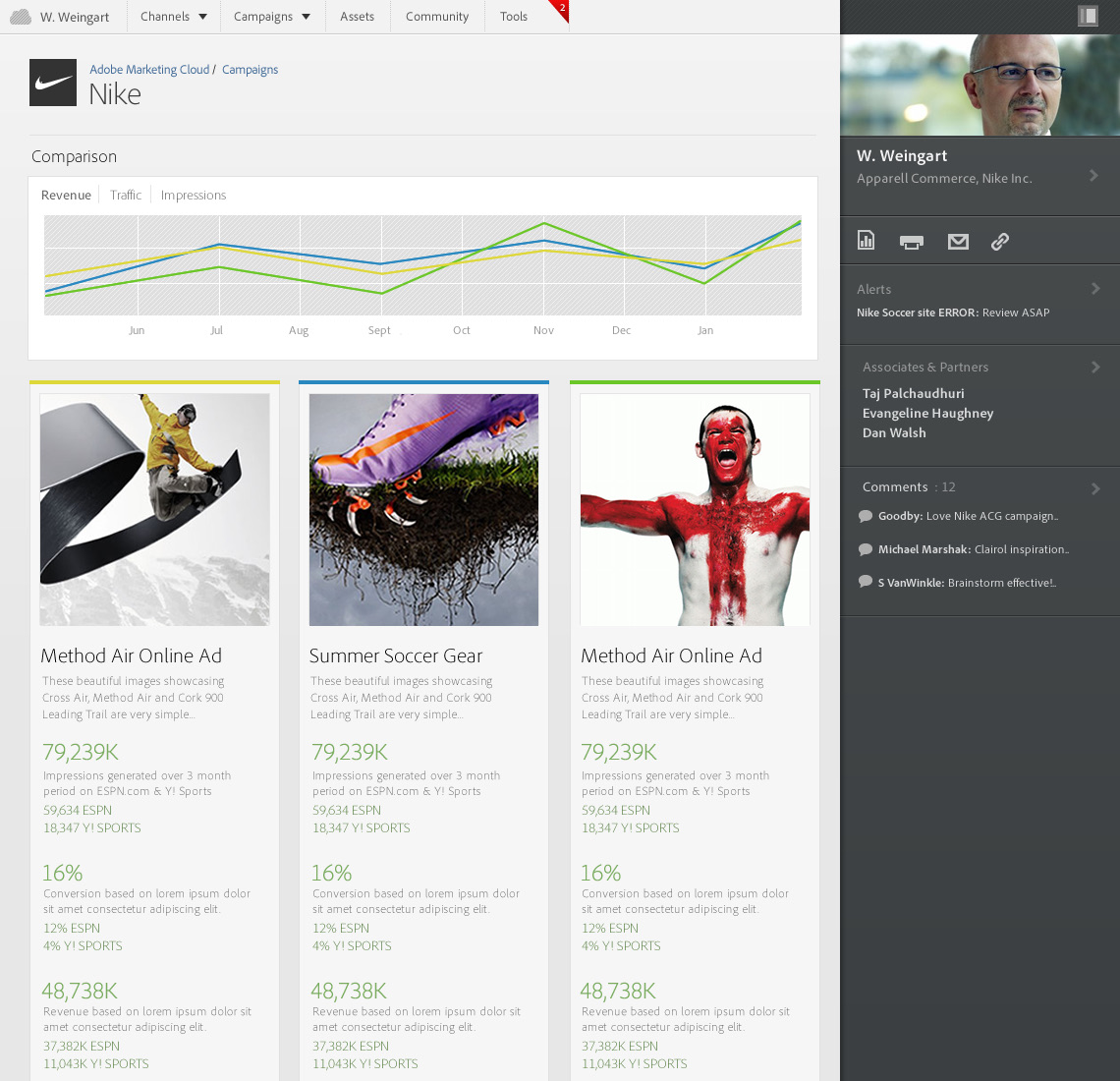The image size is (1120, 1081).
Task: Click the Summer Soccer Gear title
Action: (x=396, y=655)
